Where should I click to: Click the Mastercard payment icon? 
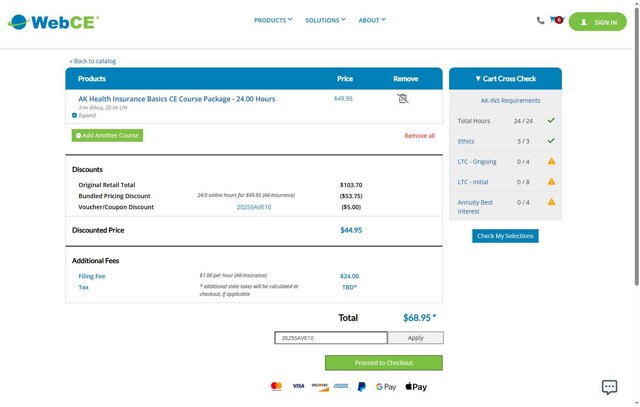(276, 386)
